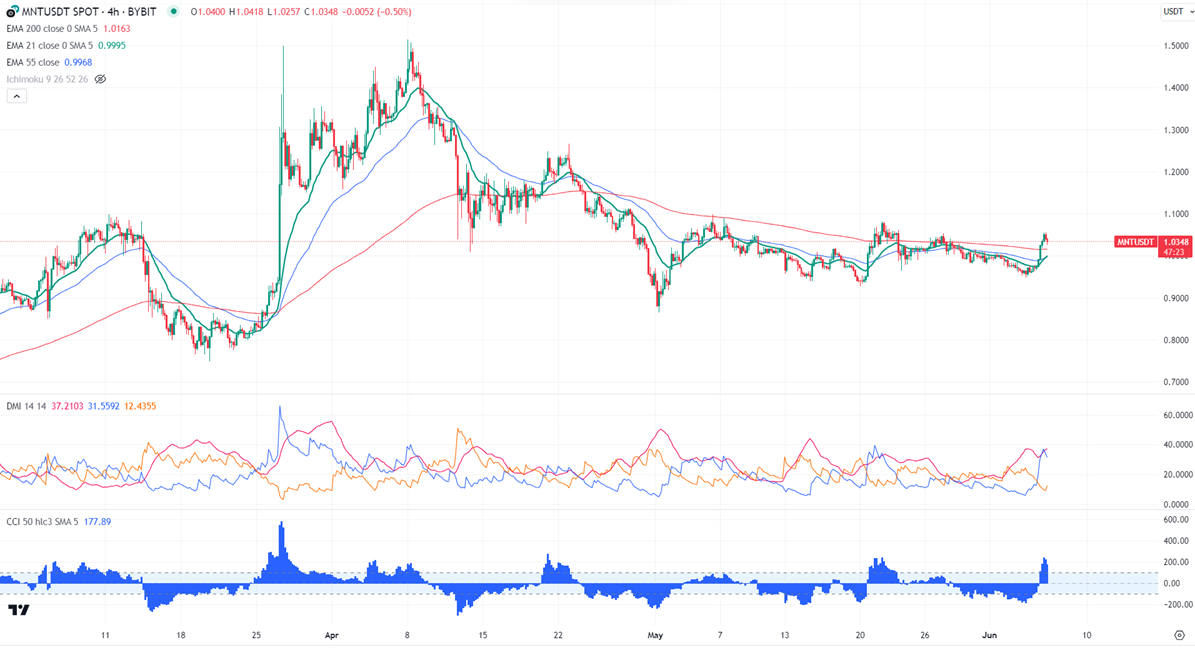Click DMI value 37.2103
This screenshot has width=1195, height=648.
(68, 406)
